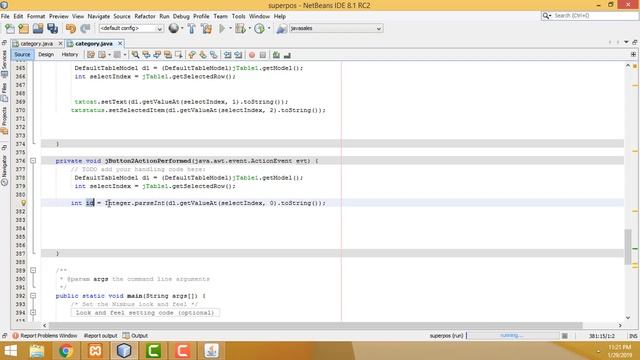Image resolution: width=640 pixels, height=360 pixels.
Task: Collapse the jButton2ActionPerformed method fold
Action: point(33,161)
